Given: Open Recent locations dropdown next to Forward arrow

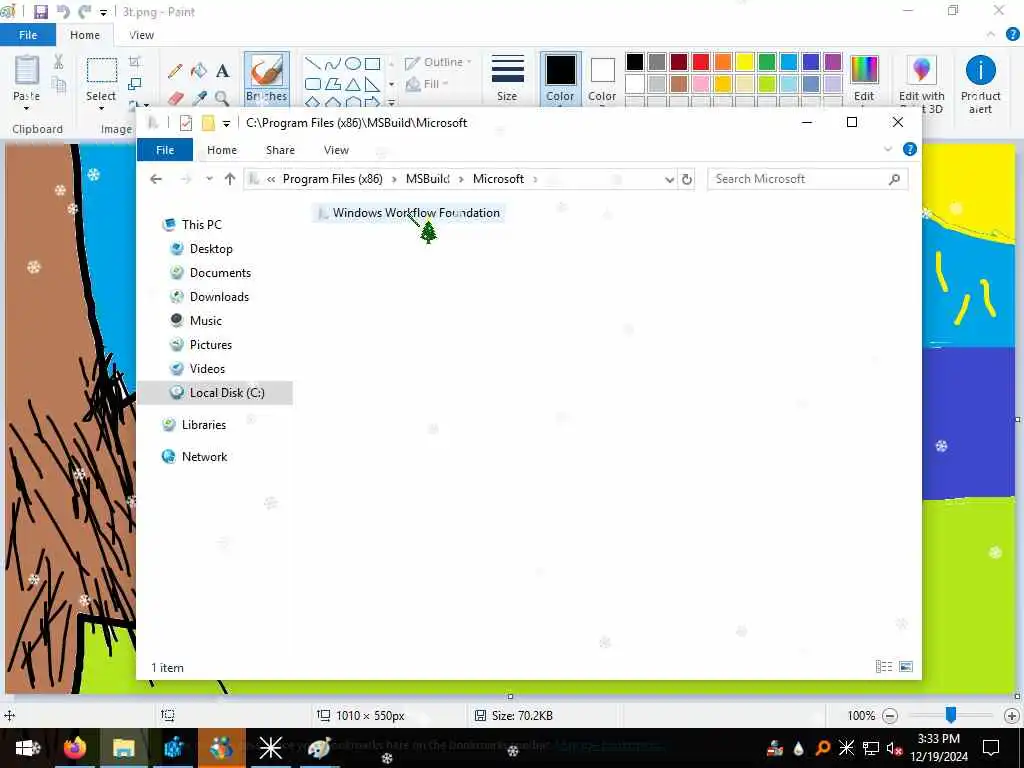Looking at the screenshot, I should (x=209, y=179).
